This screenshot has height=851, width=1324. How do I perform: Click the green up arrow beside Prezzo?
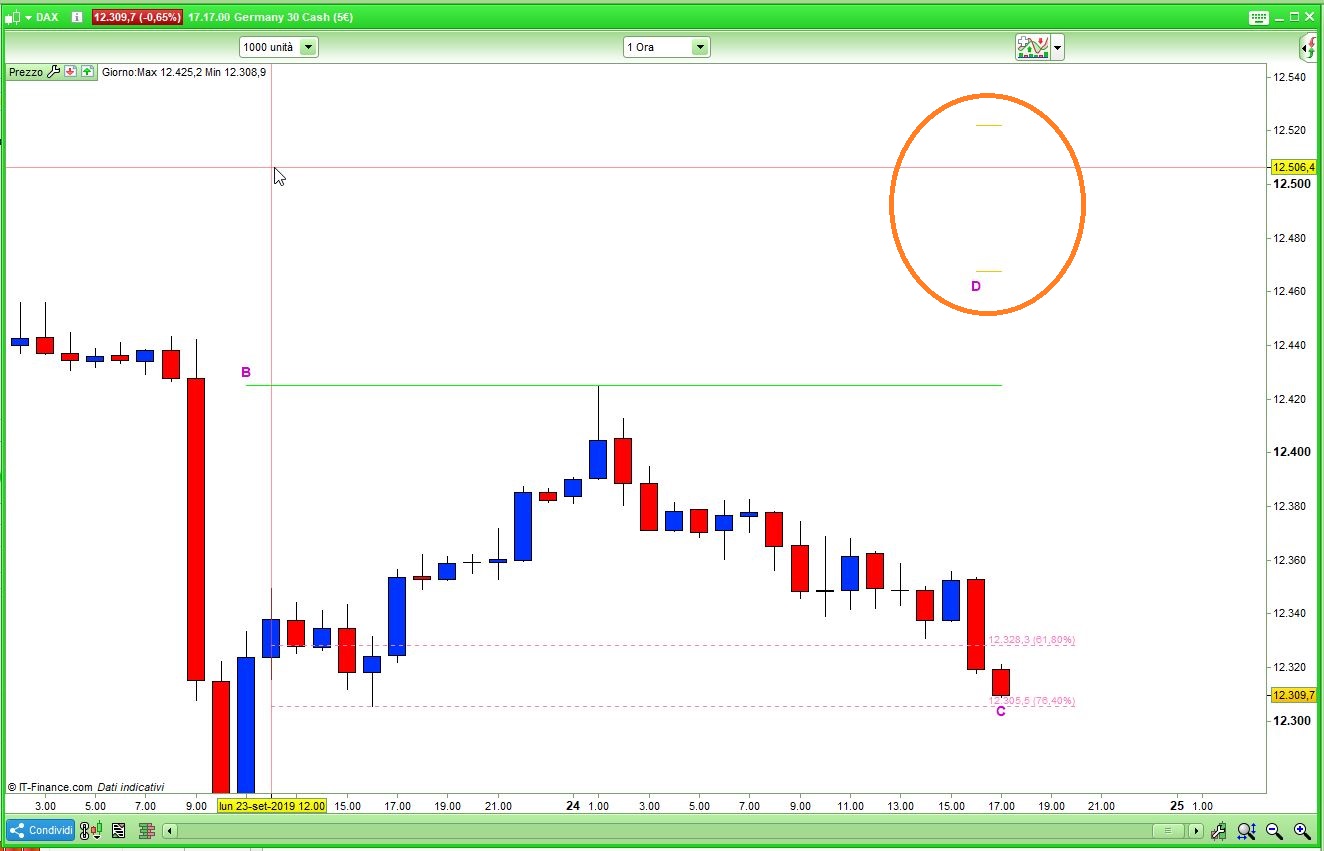[87, 71]
